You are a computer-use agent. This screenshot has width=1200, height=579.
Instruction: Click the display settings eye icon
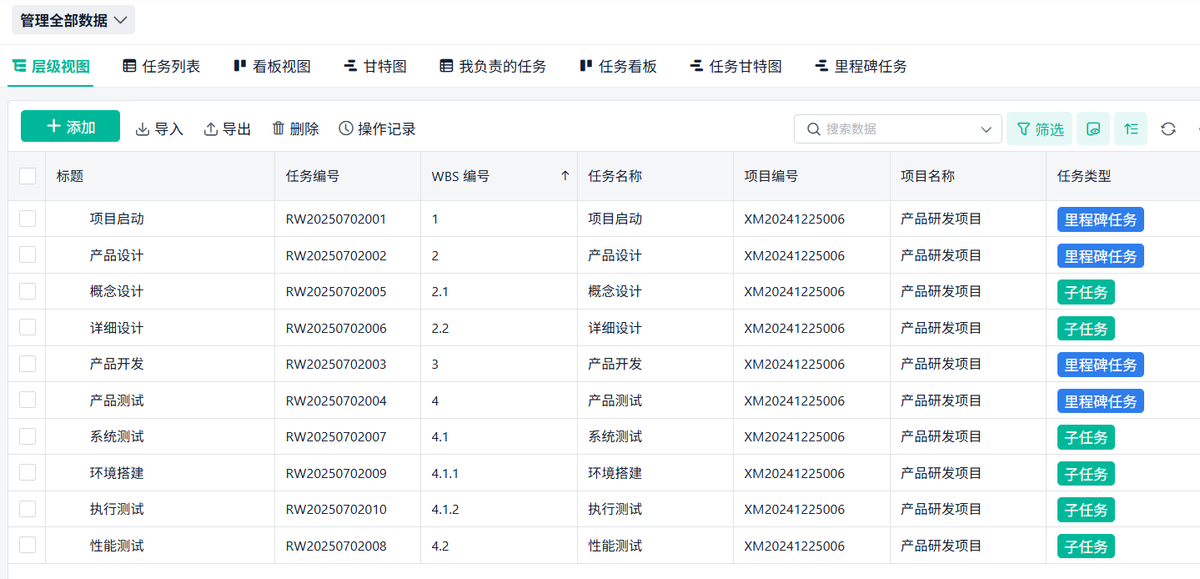tap(1093, 129)
